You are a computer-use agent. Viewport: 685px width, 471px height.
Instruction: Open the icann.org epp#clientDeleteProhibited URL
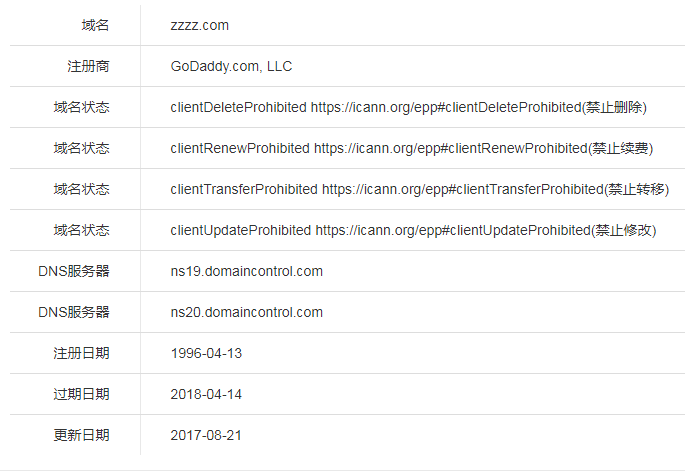(446, 107)
